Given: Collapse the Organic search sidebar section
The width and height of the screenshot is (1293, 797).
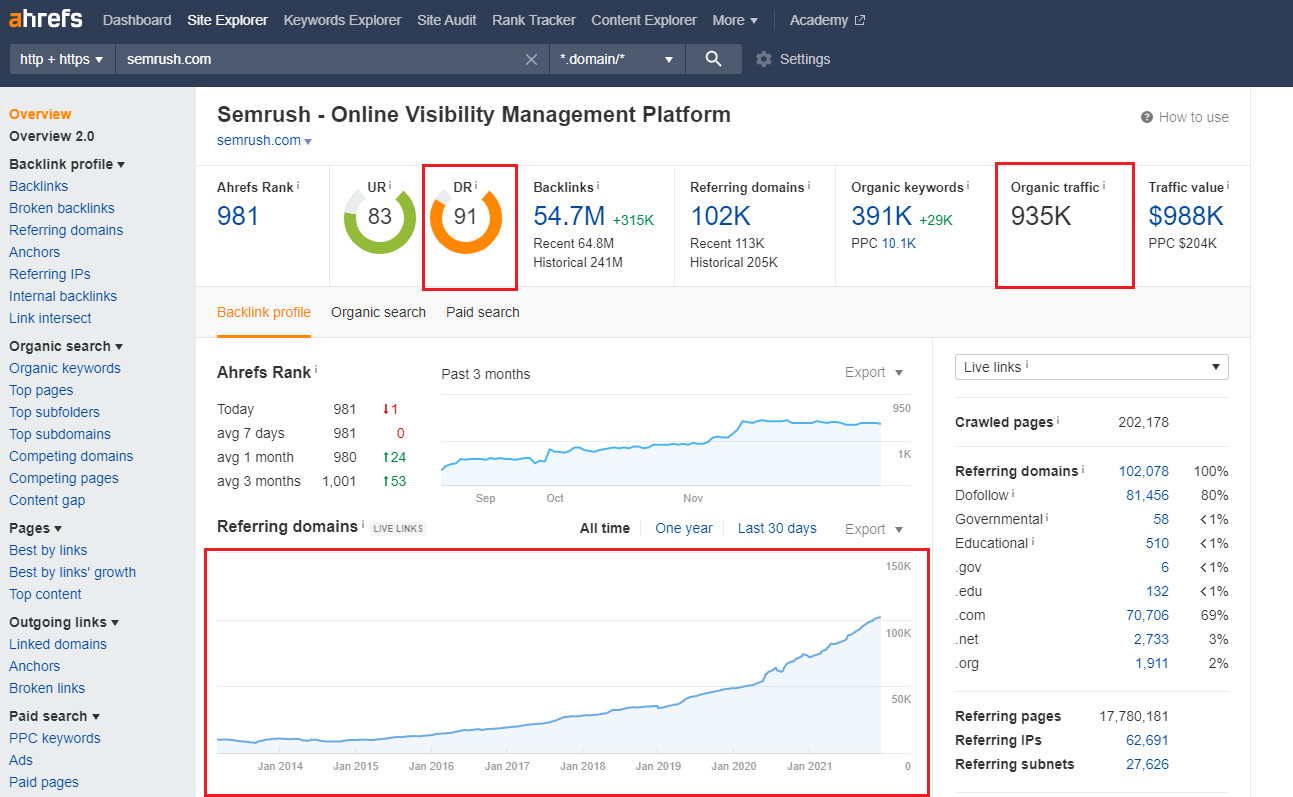Looking at the screenshot, I should coord(66,346).
